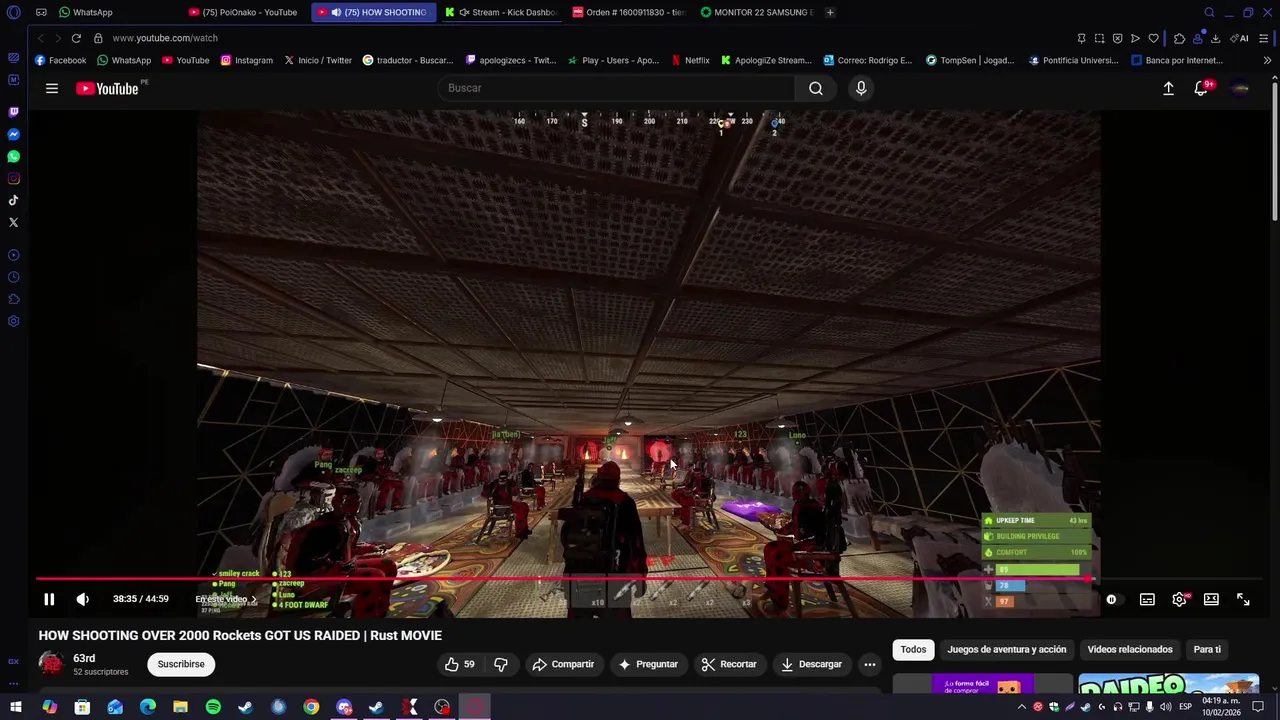Screen dimensions: 1280x720
Task: Open YouTube hamburger guide menu
Action: click(52, 88)
